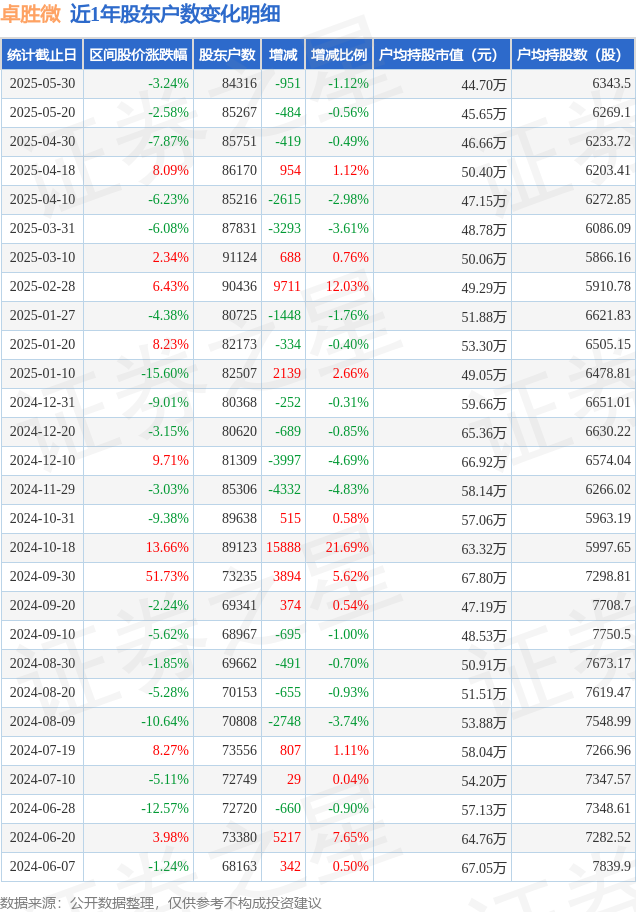Click the 统计截止日 column header
The width and height of the screenshot is (636, 912).
pos(42,54)
